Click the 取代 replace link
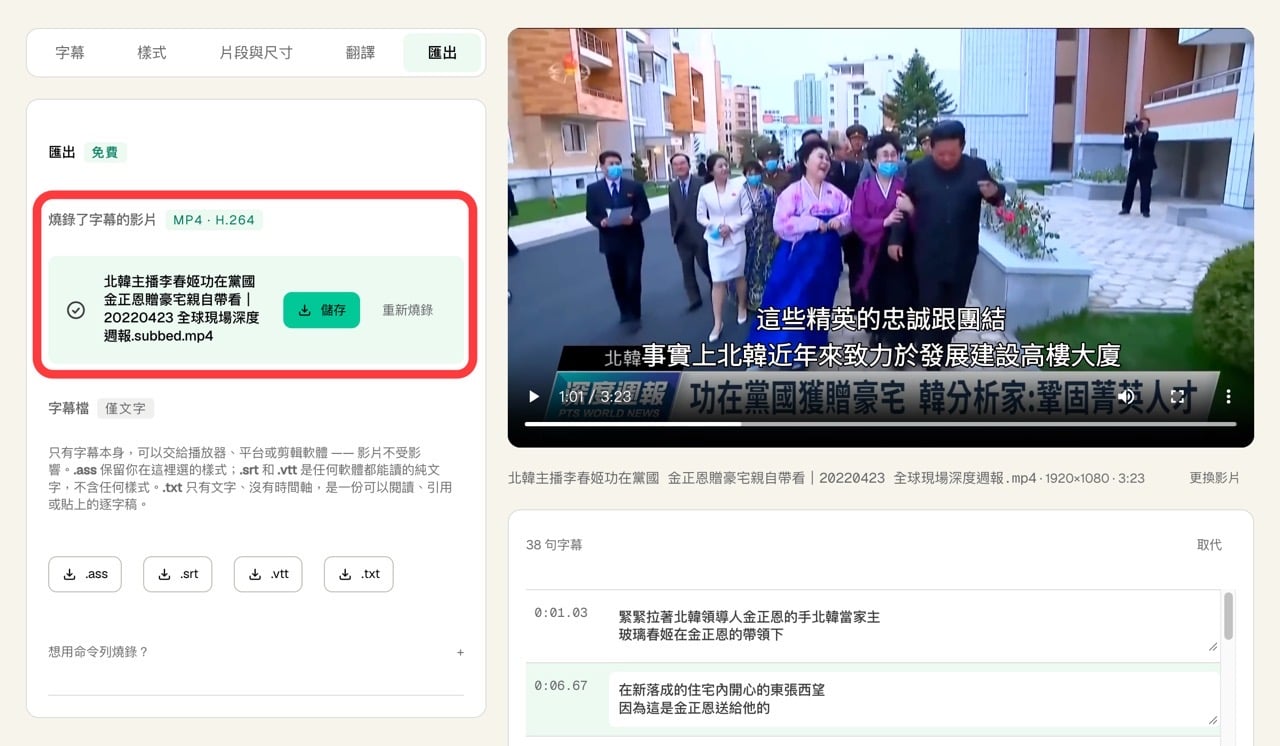Screen dimensions: 1280x746 point(1209,545)
